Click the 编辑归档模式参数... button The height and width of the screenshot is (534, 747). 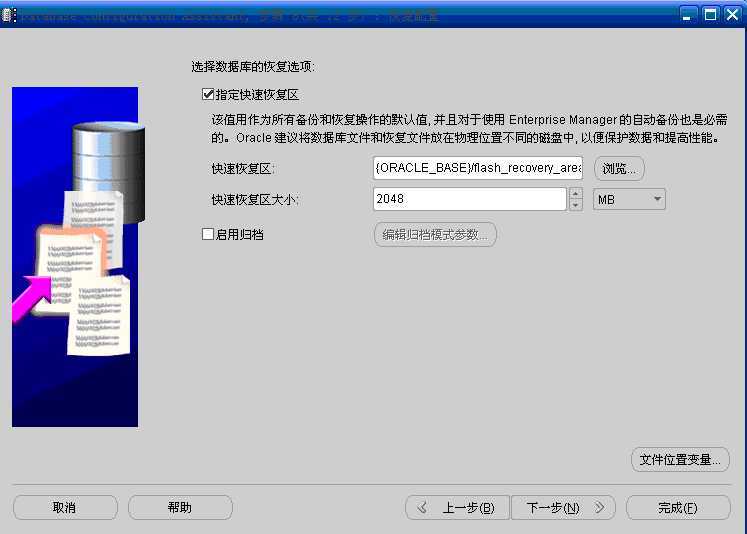[435, 234]
